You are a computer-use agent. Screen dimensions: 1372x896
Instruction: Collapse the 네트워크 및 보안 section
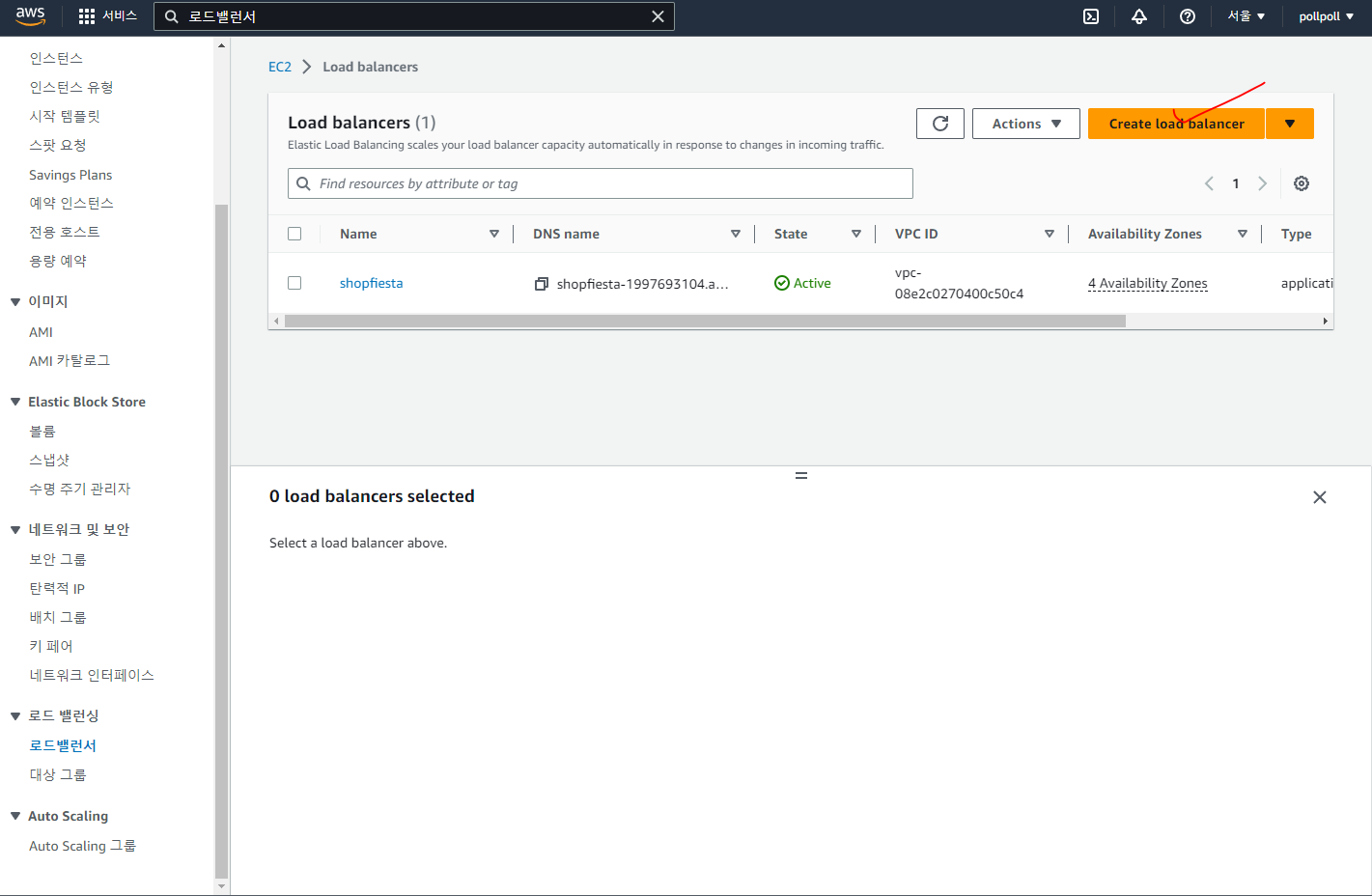point(15,530)
